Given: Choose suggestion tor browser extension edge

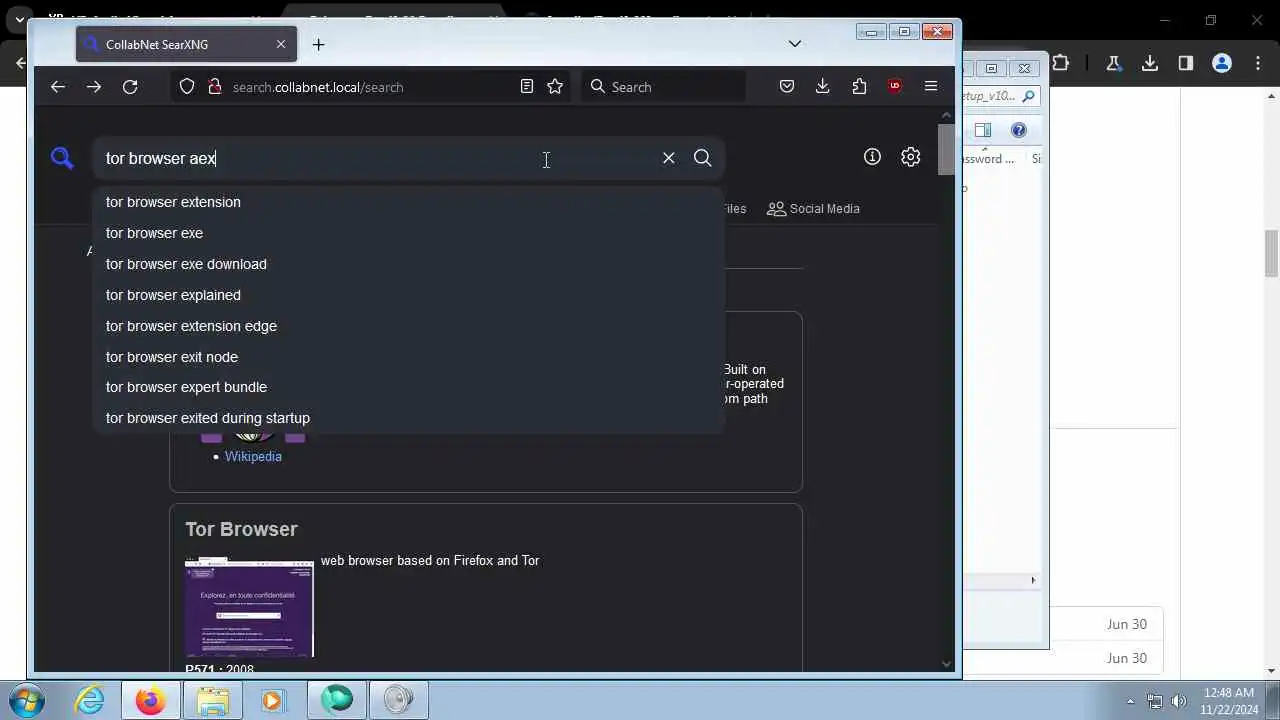Looking at the screenshot, I should 408,326.
